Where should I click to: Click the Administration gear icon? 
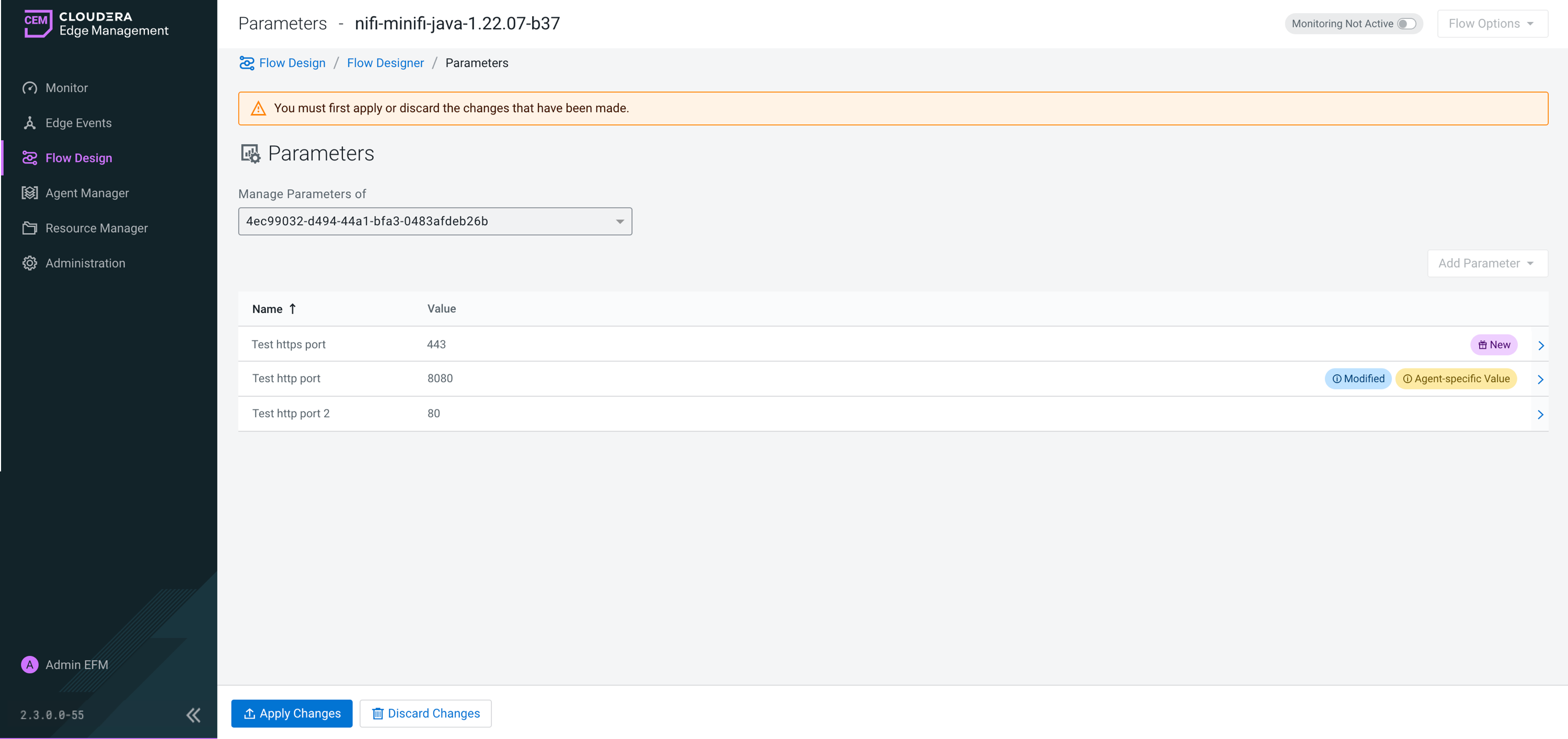tap(29, 263)
